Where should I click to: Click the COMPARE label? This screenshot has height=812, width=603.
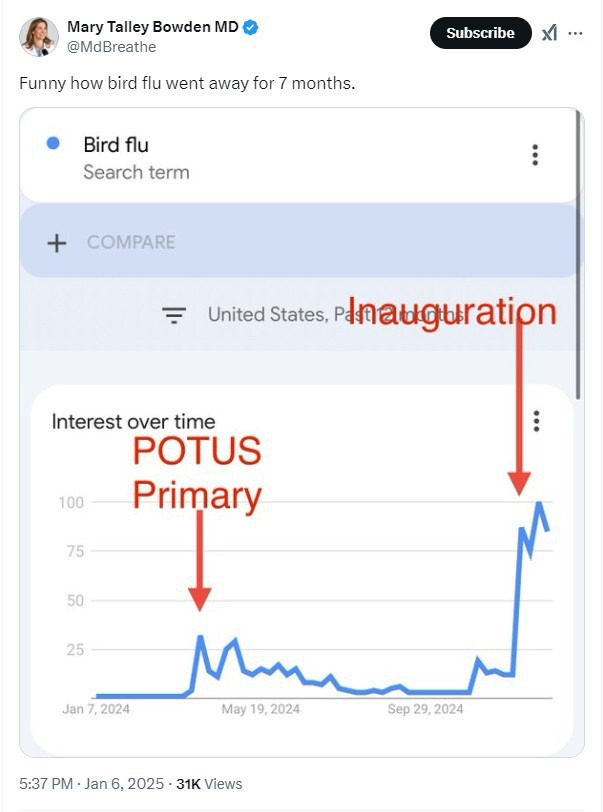click(x=131, y=242)
